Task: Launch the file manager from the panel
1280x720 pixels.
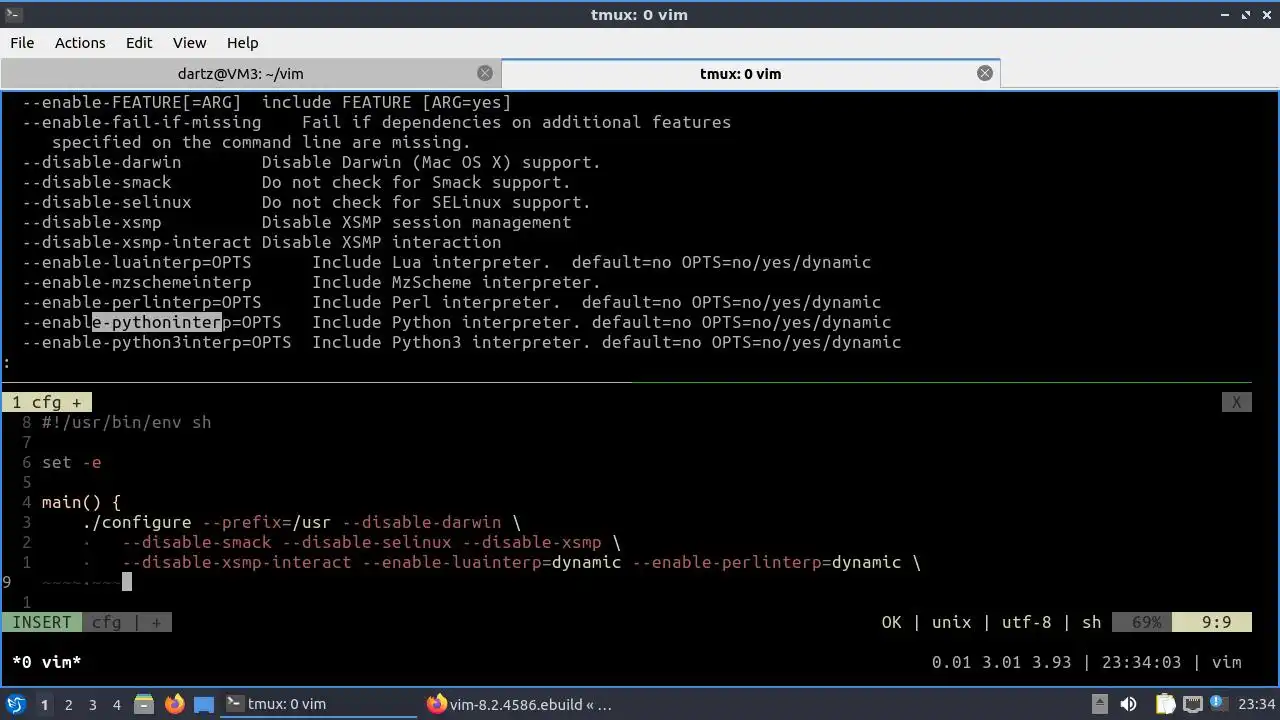Action: click(143, 704)
